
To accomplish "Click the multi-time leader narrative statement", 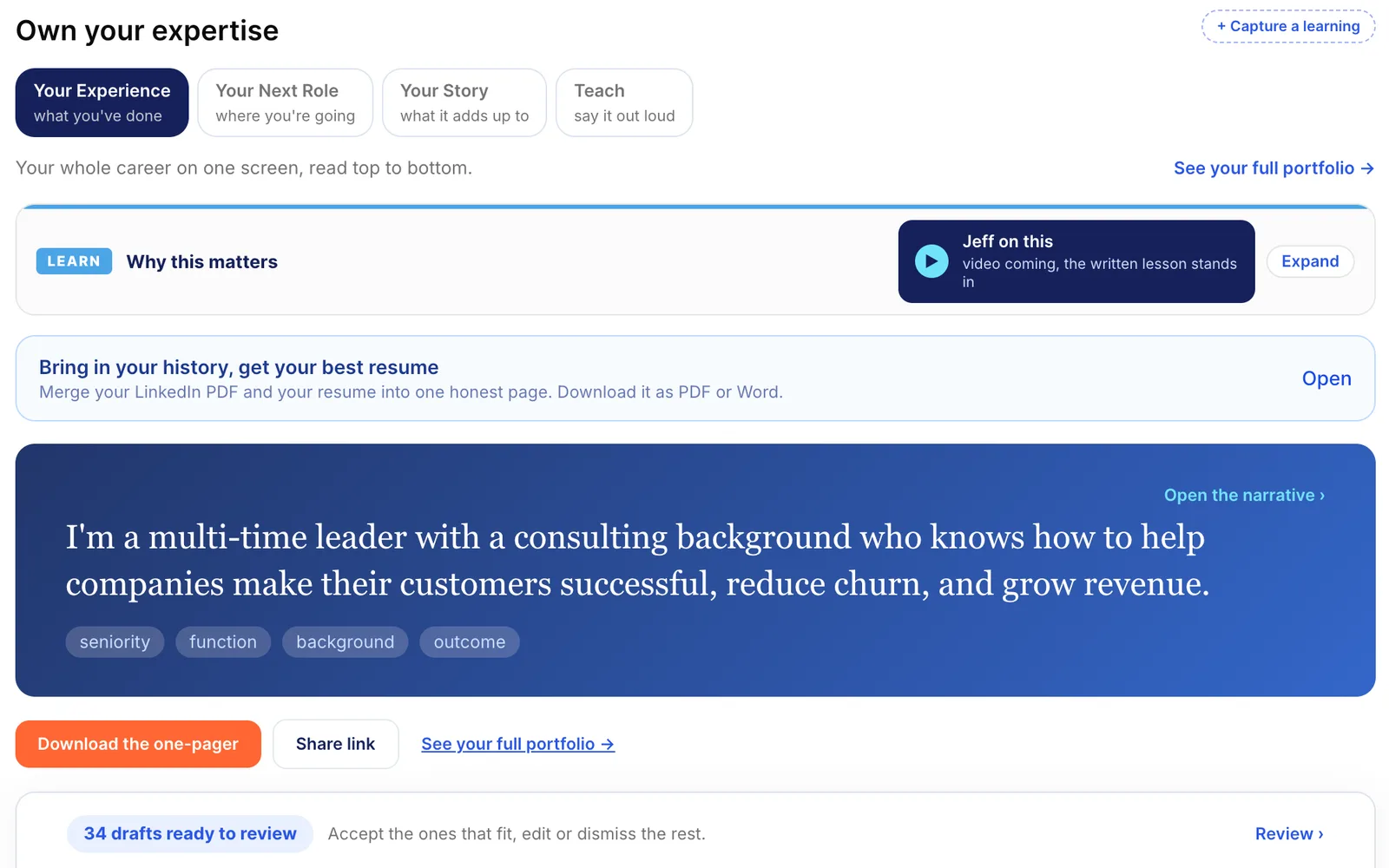I will (x=637, y=561).
